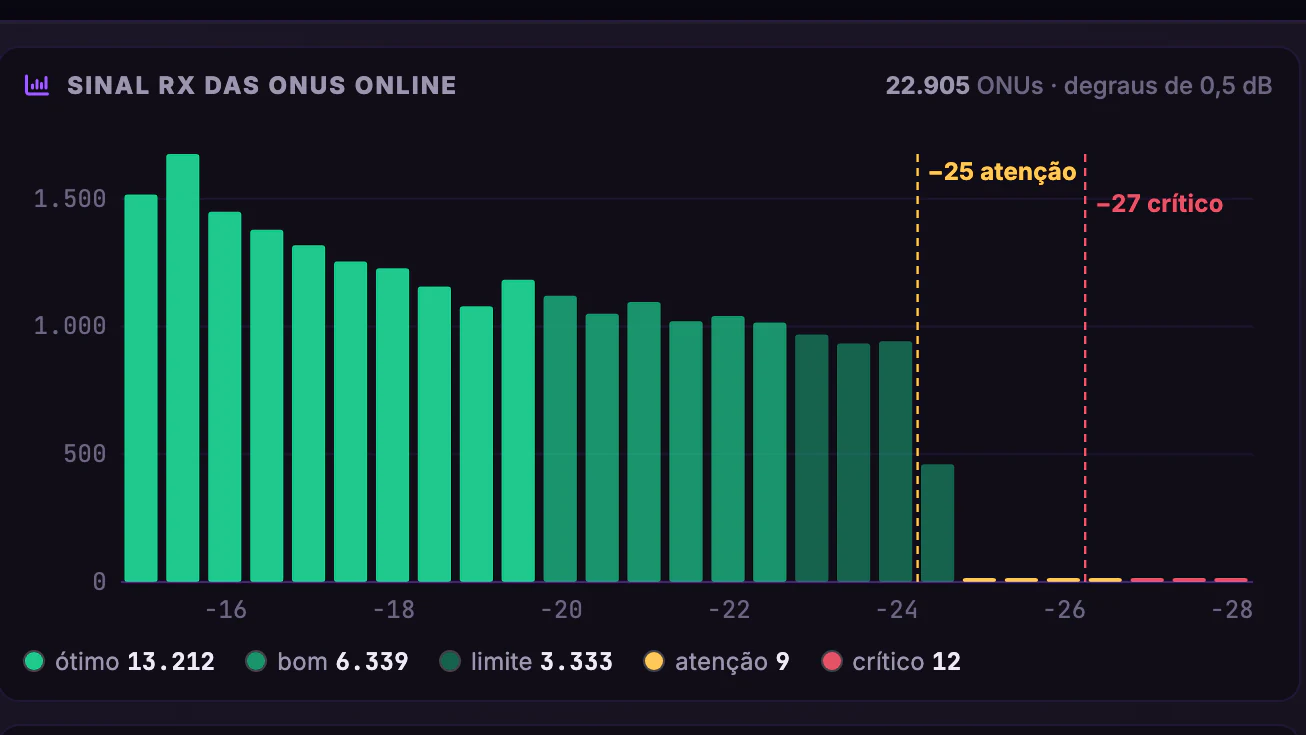This screenshot has height=735, width=1306.
Task: Click the '22.905 ONUs' total count
Action: [x=964, y=86]
